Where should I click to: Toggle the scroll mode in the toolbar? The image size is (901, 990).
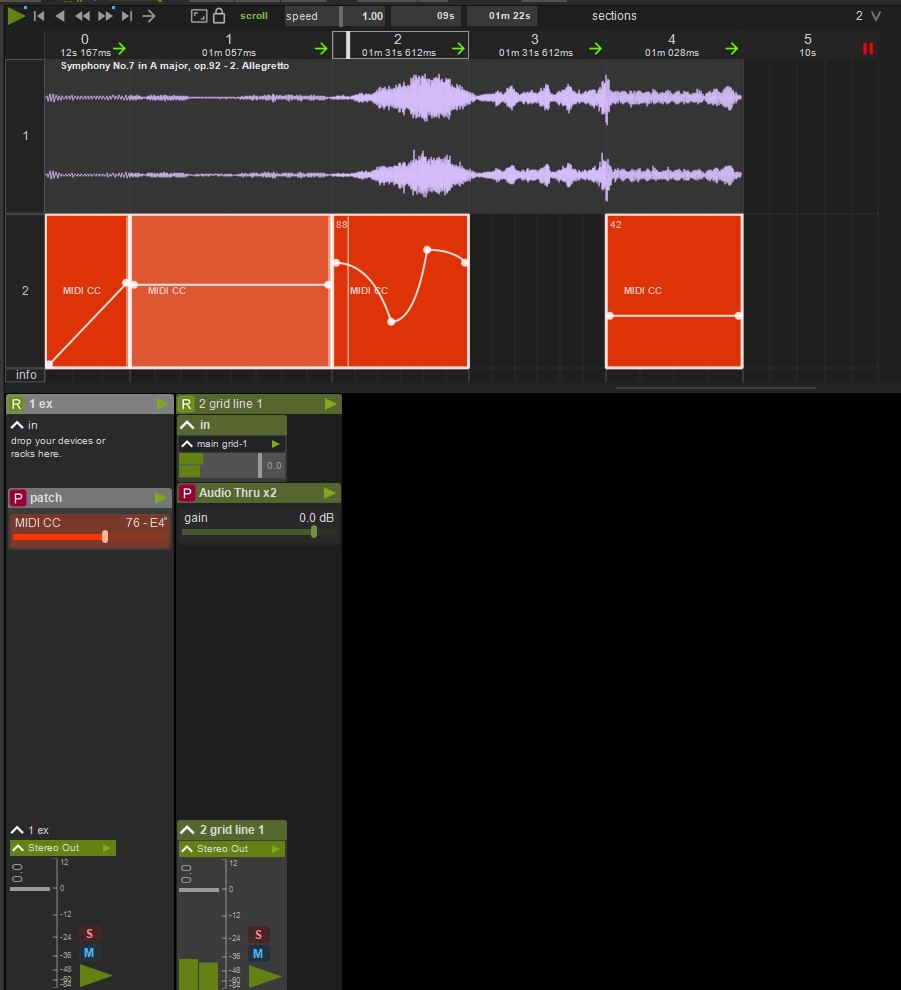point(254,16)
